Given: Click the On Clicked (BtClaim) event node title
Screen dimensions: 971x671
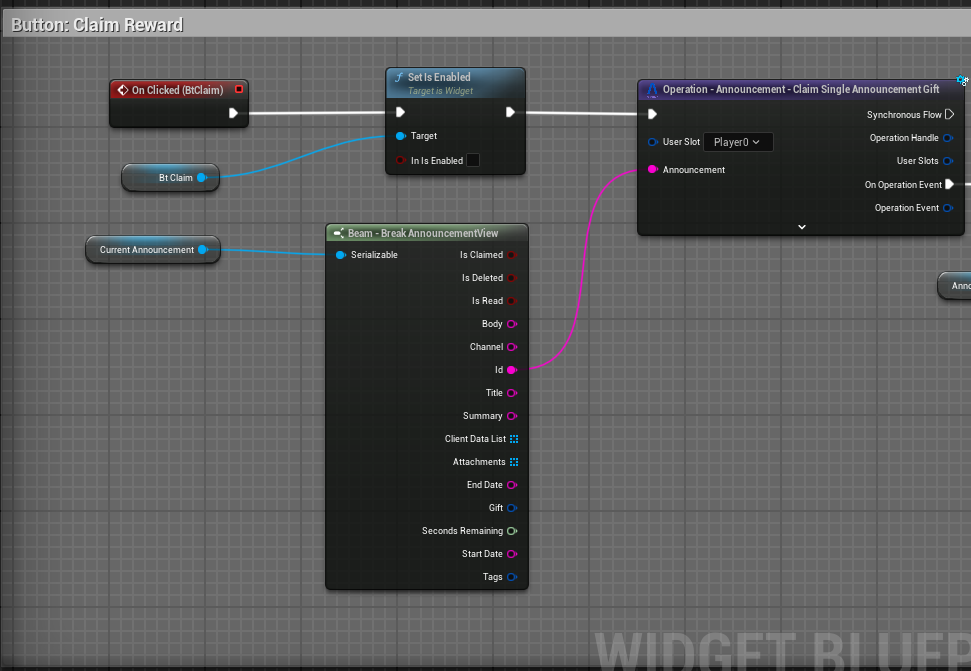Looking at the screenshot, I should [x=177, y=90].
